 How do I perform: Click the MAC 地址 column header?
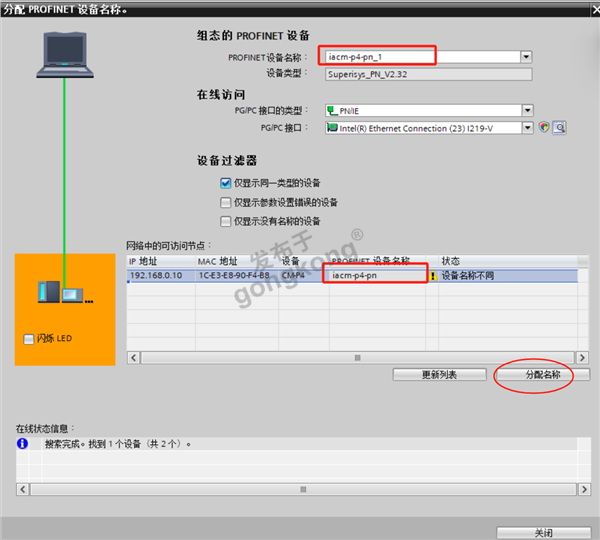(x=237, y=261)
